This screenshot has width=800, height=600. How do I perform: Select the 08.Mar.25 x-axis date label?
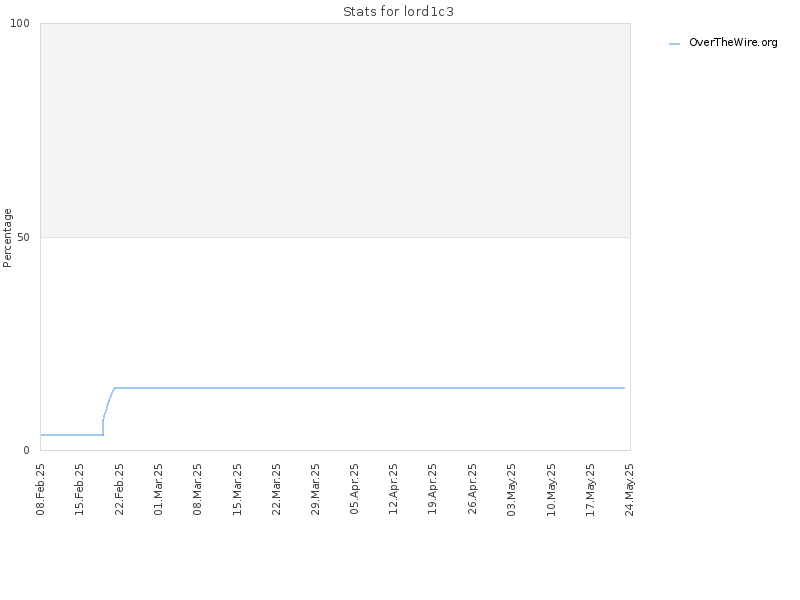pos(197,489)
